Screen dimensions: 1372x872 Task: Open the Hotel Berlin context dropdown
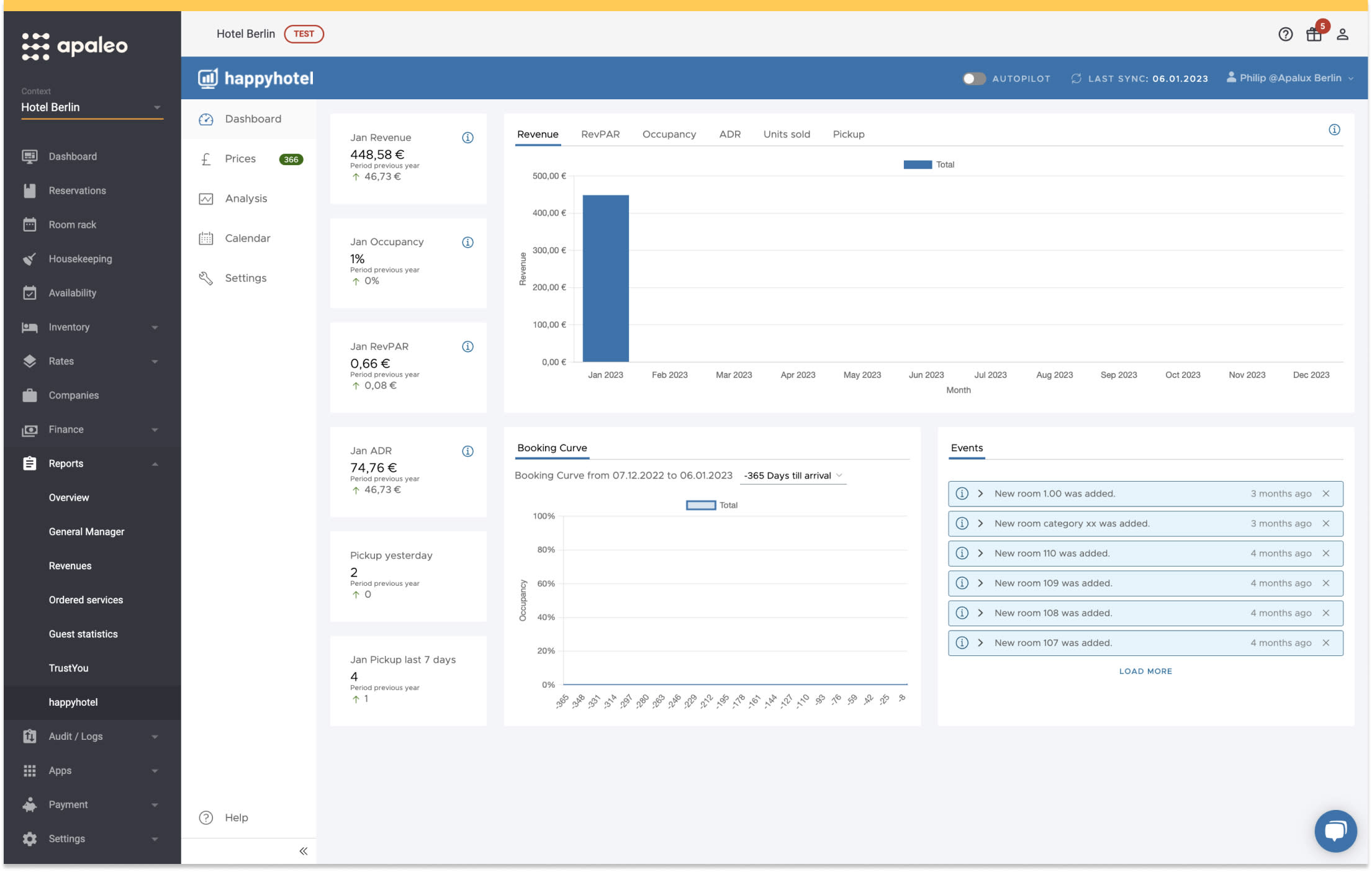[x=92, y=107]
